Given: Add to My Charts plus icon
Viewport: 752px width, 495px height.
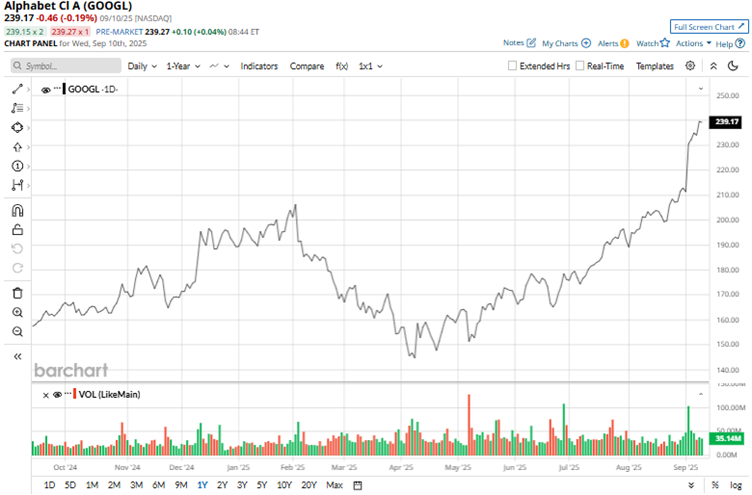Looking at the screenshot, I should click(586, 43).
